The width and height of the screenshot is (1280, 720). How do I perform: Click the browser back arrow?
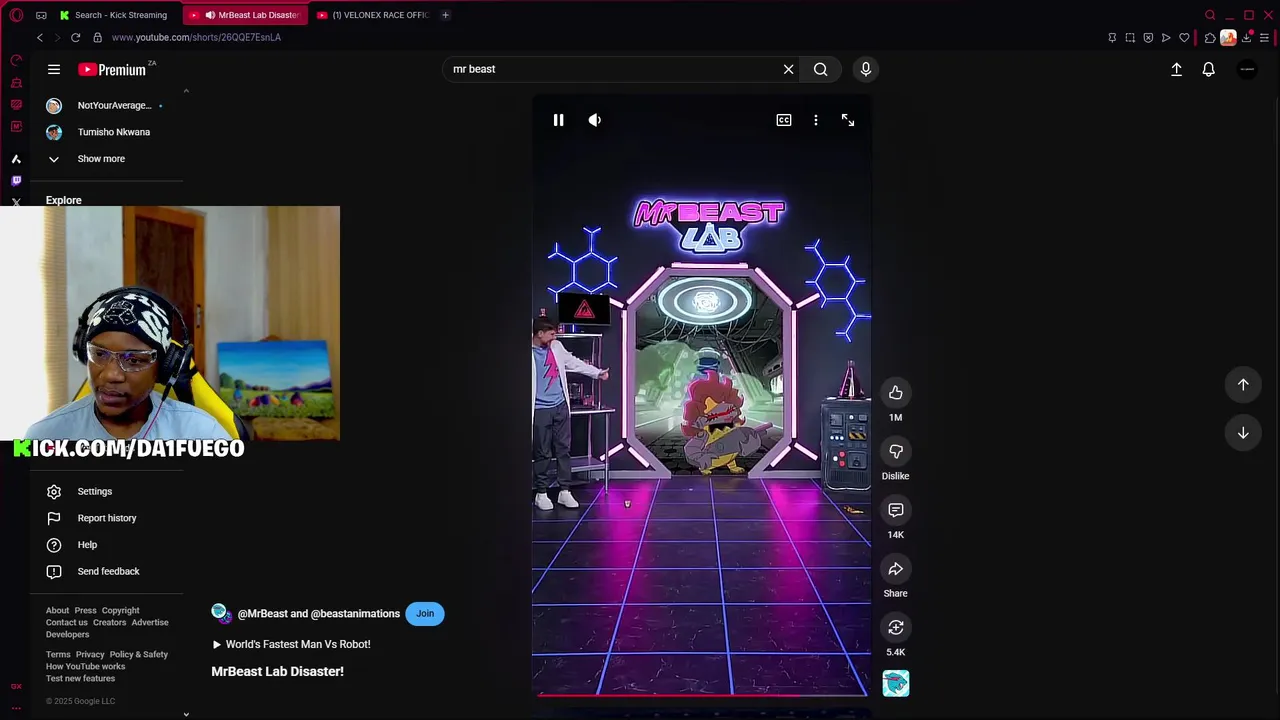coord(40,38)
